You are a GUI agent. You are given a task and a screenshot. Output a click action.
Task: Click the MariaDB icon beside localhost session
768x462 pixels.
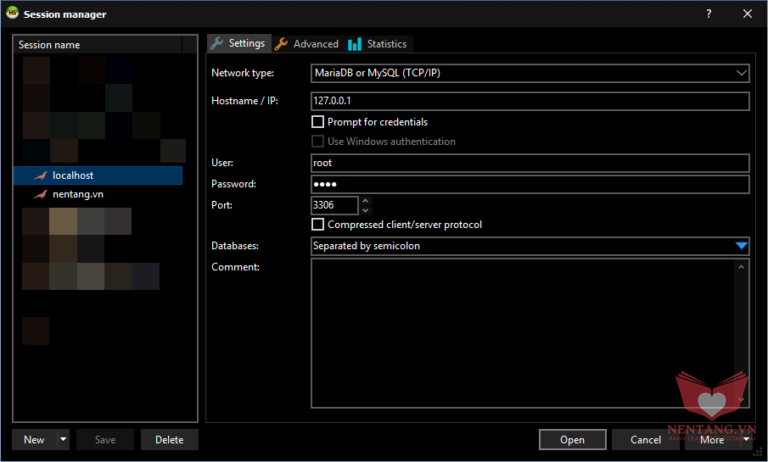(x=40, y=176)
